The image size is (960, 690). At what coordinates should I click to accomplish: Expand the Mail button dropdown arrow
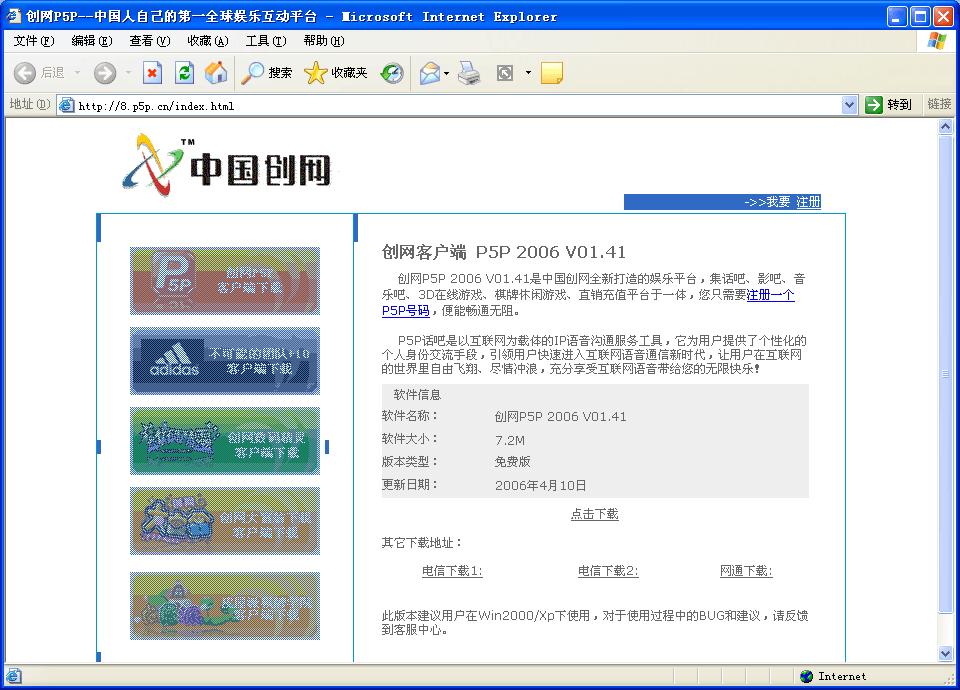[x=446, y=73]
